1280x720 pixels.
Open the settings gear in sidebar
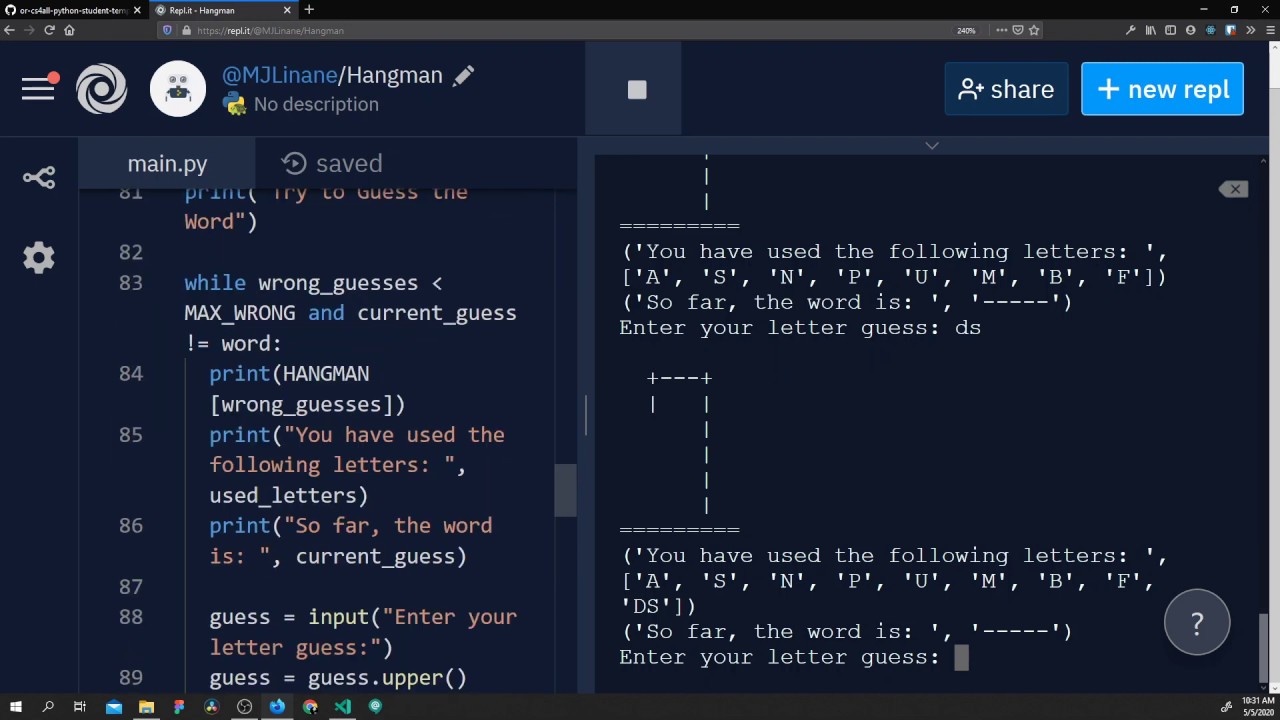tap(39, 258)
